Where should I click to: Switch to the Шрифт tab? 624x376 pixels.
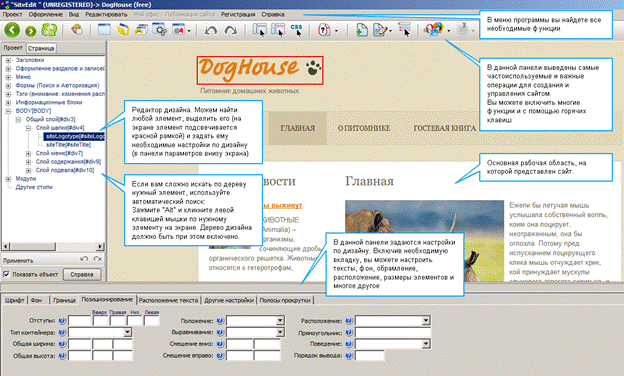pos(15,300)
